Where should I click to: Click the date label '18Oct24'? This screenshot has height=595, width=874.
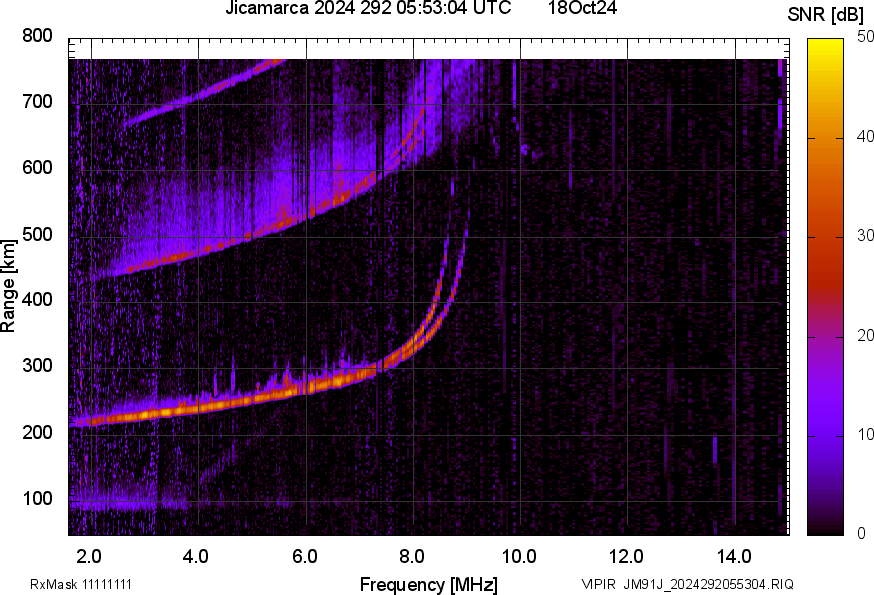[x=582, y=8]
